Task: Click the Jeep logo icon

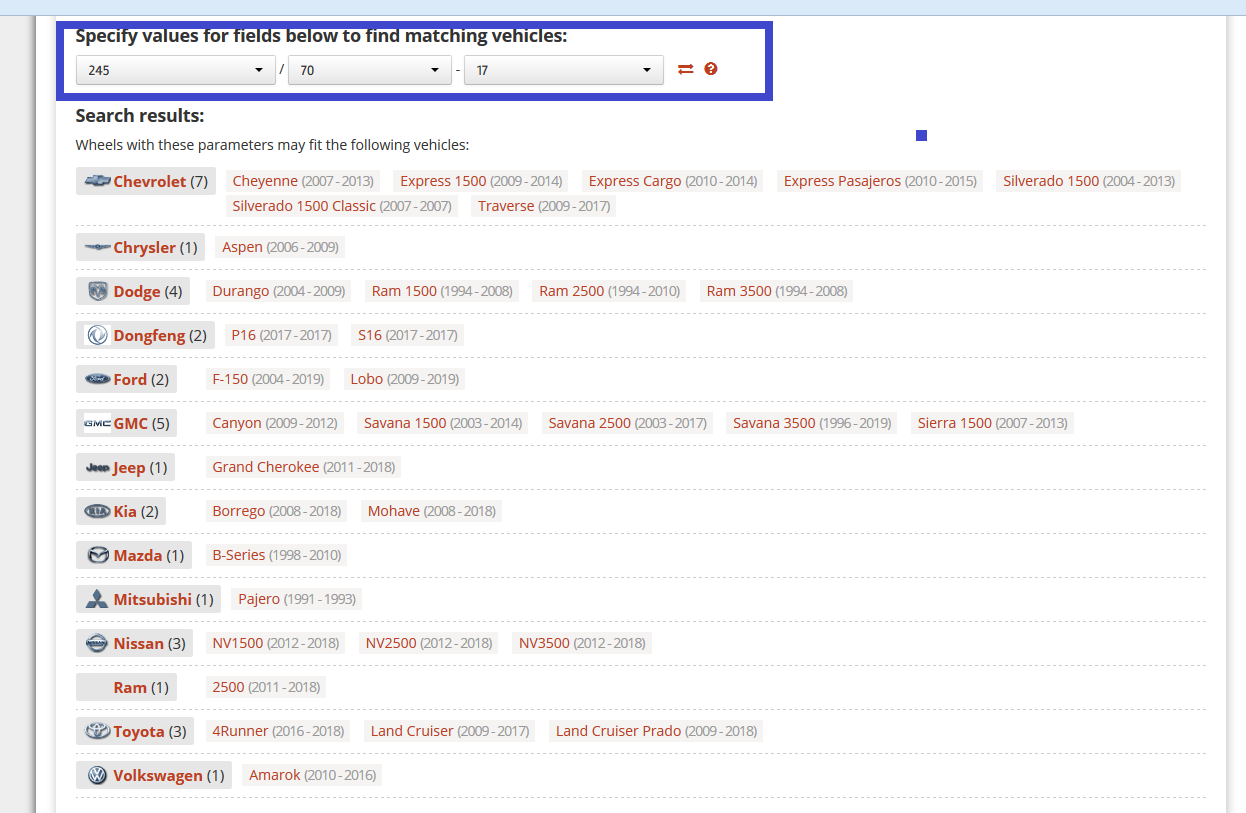Action: 97,467
